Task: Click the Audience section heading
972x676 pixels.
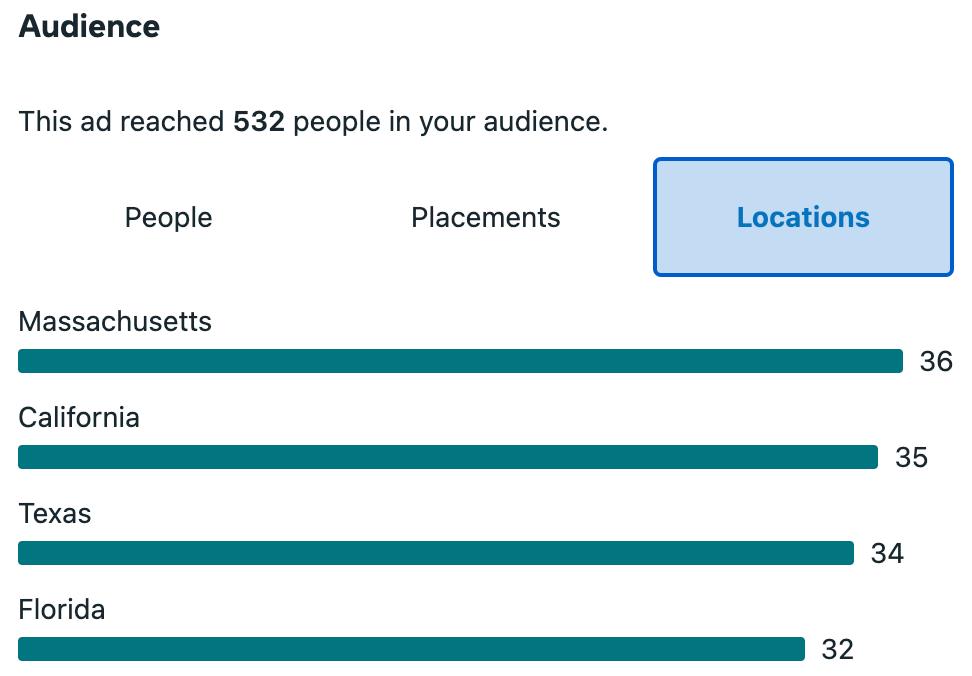Action: (x=89, y=27)
